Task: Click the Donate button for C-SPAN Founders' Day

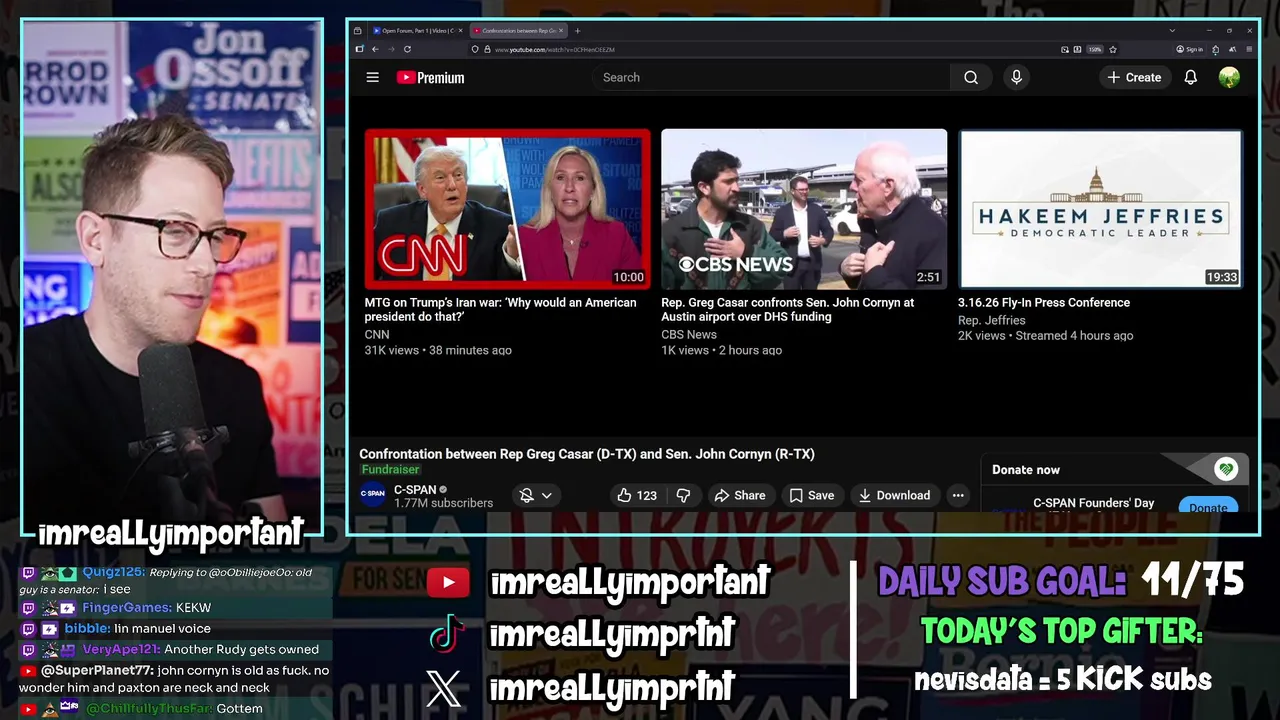Action: coord(1208,506)
